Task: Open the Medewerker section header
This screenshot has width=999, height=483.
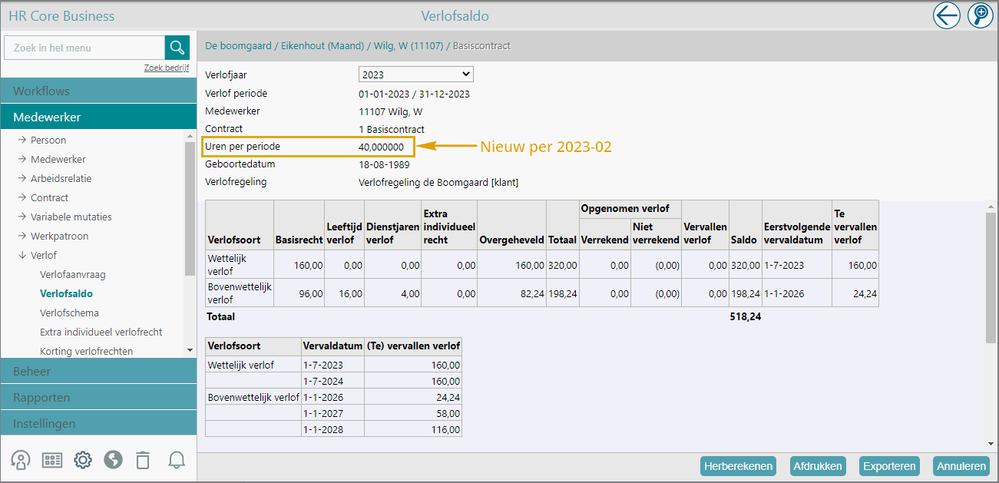Action: coord(98,117)
